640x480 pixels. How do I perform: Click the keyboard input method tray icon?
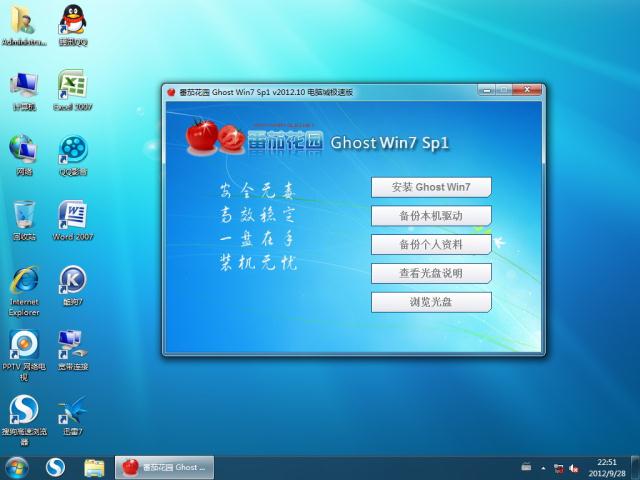tap(526, 467)
